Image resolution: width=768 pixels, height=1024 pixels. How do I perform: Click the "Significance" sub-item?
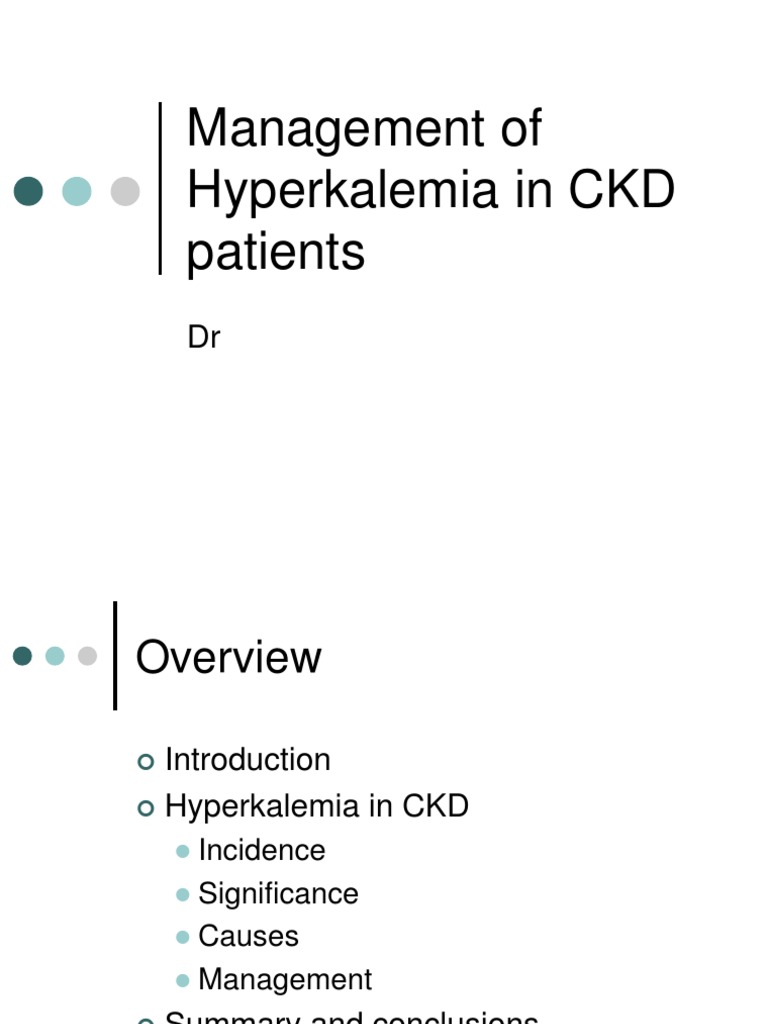point(278,893)
